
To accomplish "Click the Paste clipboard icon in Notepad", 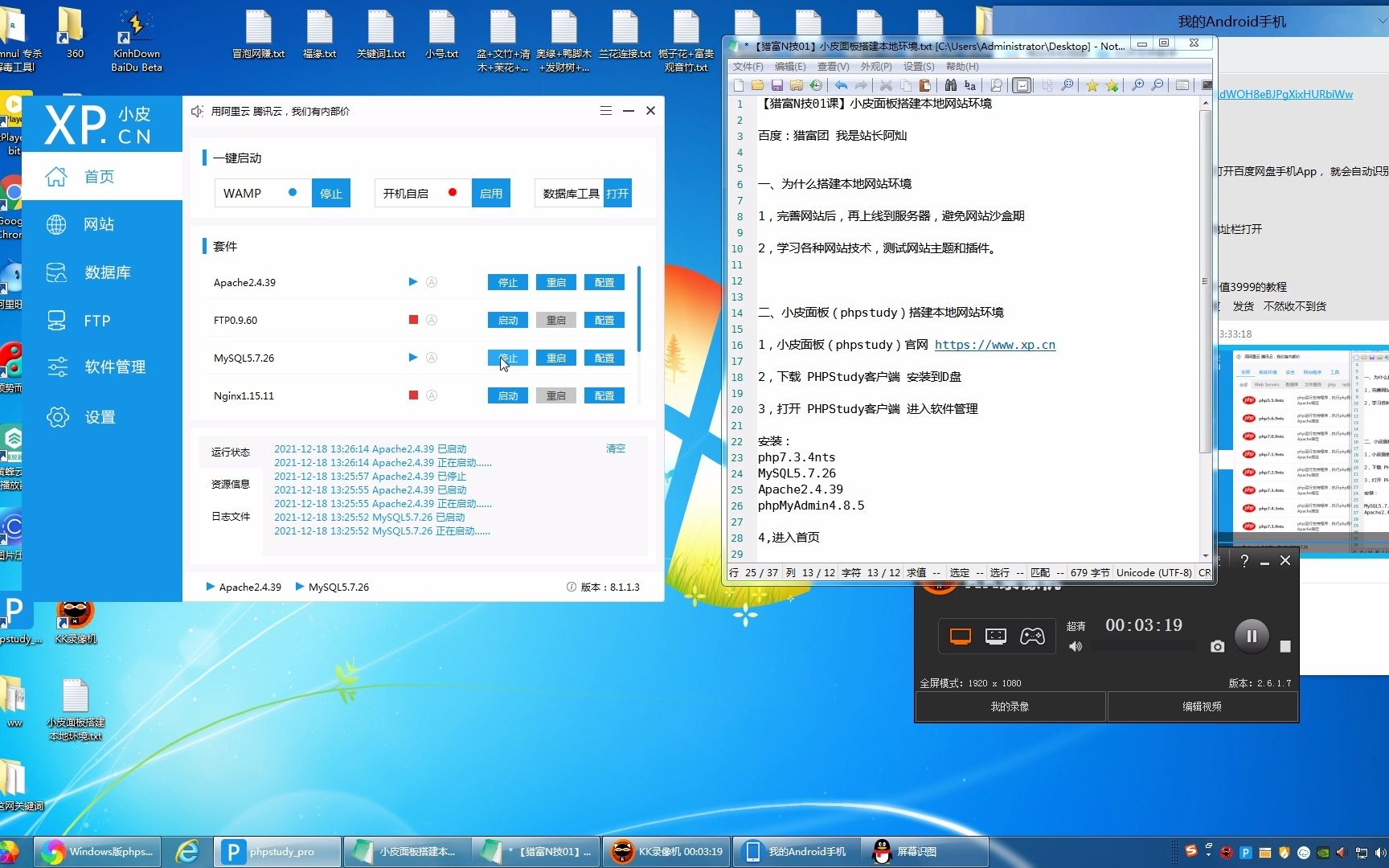I will [x=924, y=85].
